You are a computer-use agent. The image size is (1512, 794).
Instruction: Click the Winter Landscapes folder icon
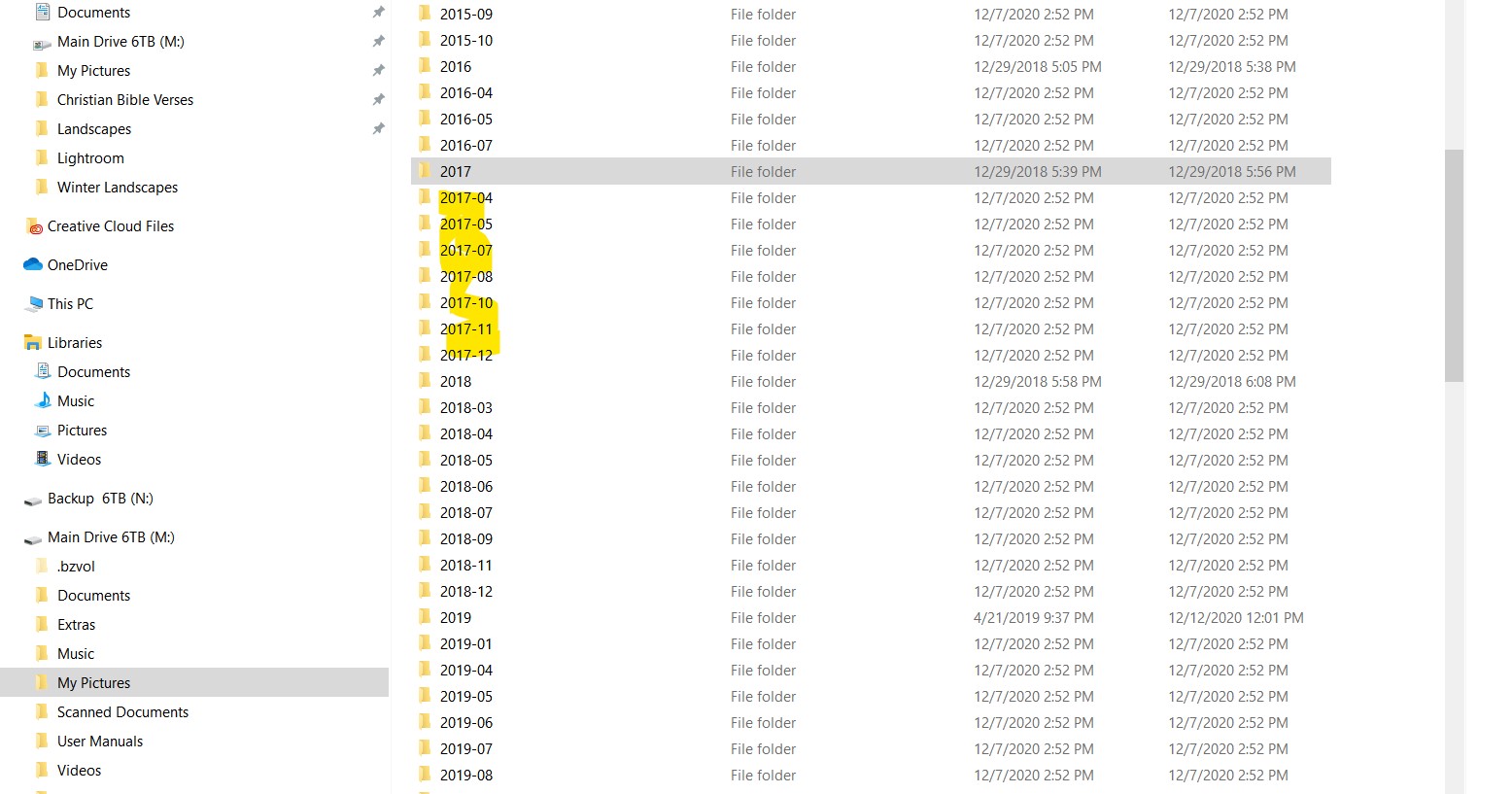pos(42,187)
